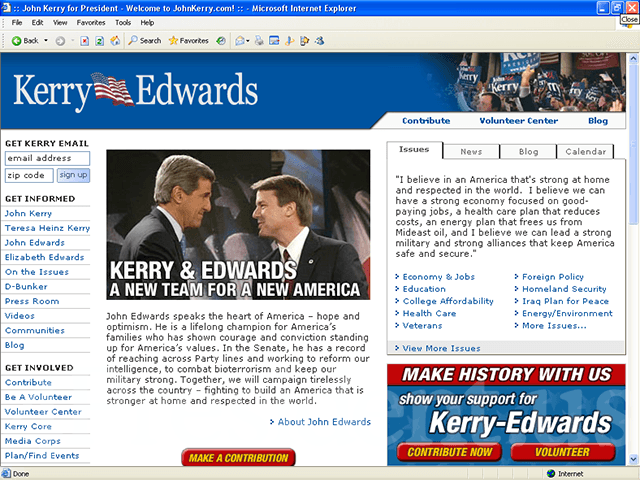Click the red Volunteer button

pyautogui.click(x=562, y=452)
